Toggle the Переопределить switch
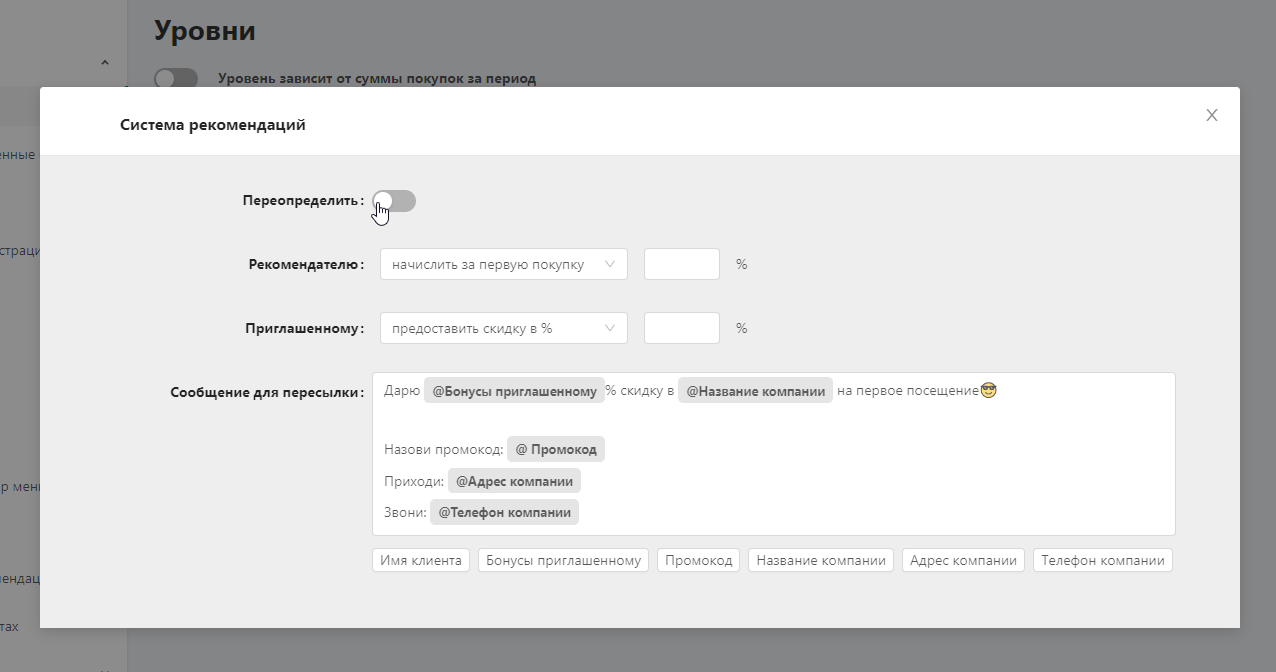Image resolution: width=1276 pixels, height=672 pixels. click(394, 201)
